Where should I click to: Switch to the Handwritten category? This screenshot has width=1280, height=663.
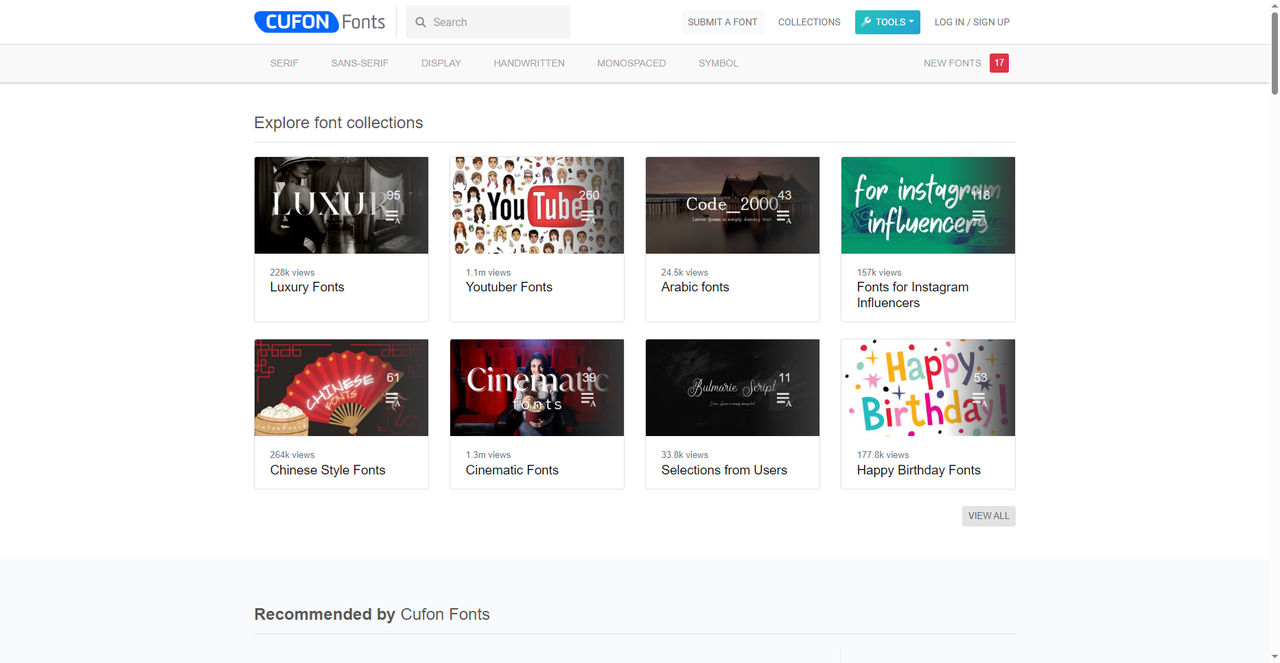point(529,63)
